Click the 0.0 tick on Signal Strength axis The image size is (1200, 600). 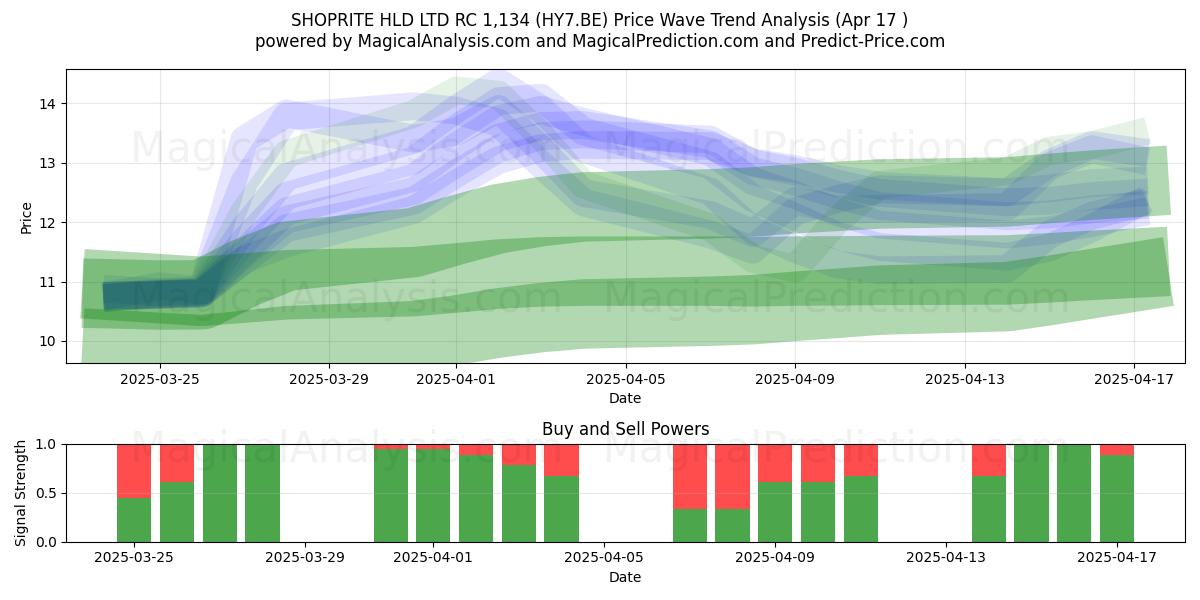pos(48,542)
